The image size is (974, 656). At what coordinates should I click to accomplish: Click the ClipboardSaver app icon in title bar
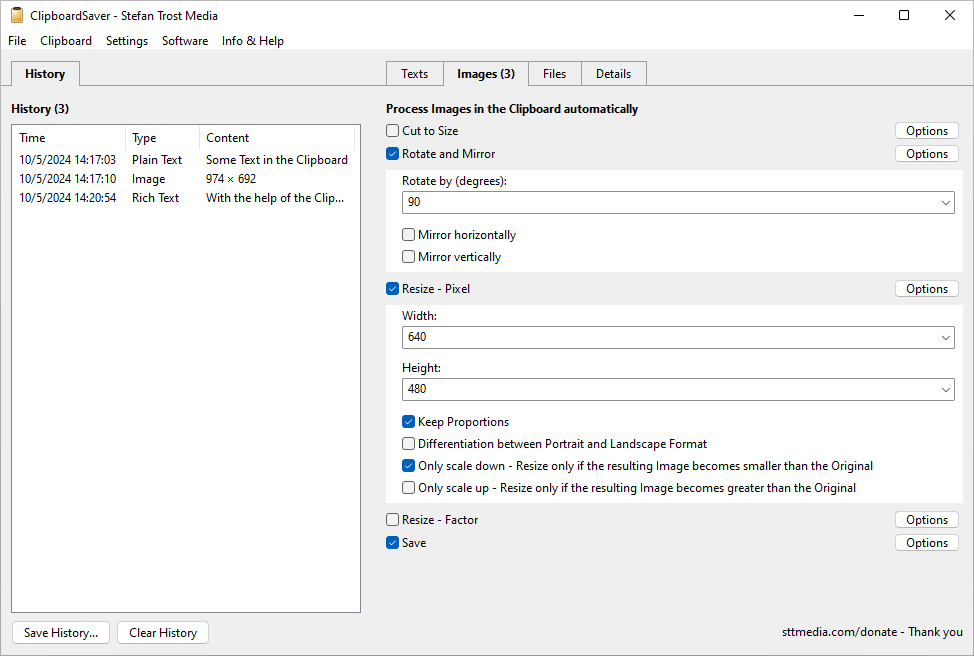coord(16,16)
